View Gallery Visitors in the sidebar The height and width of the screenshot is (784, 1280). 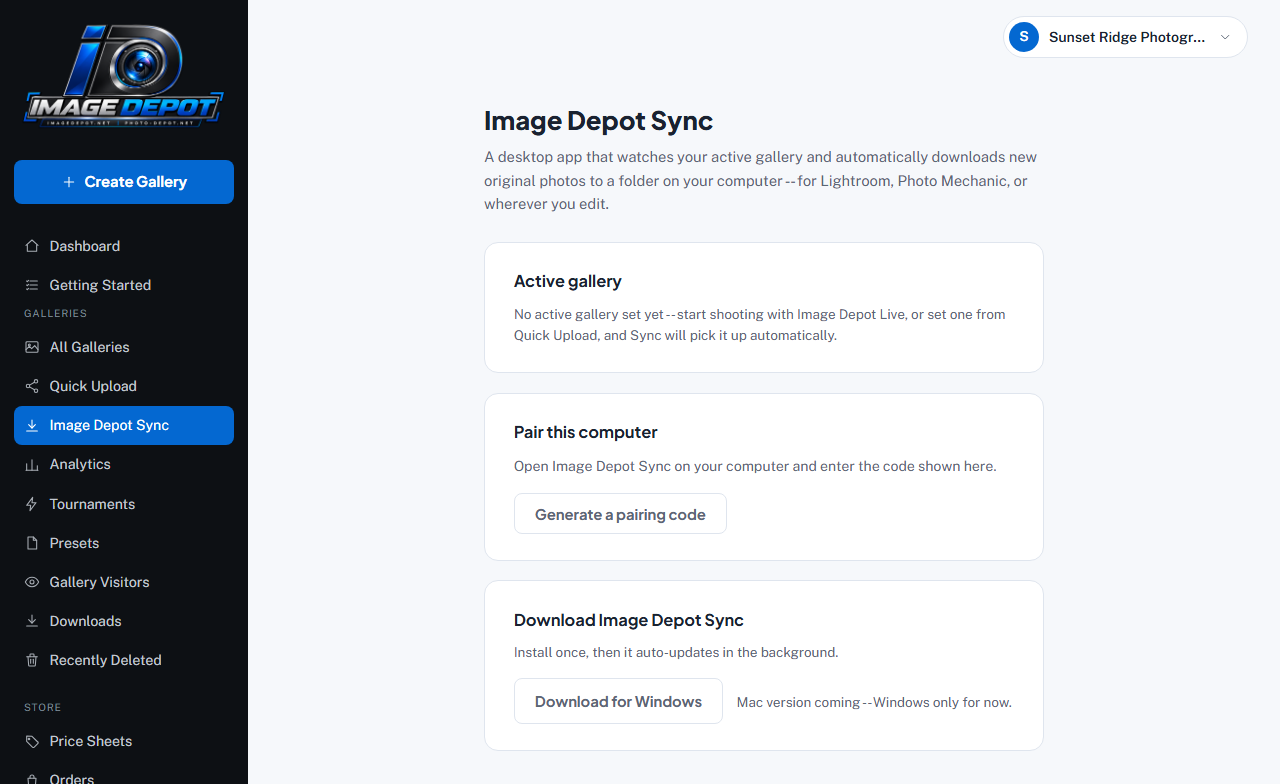124,582
